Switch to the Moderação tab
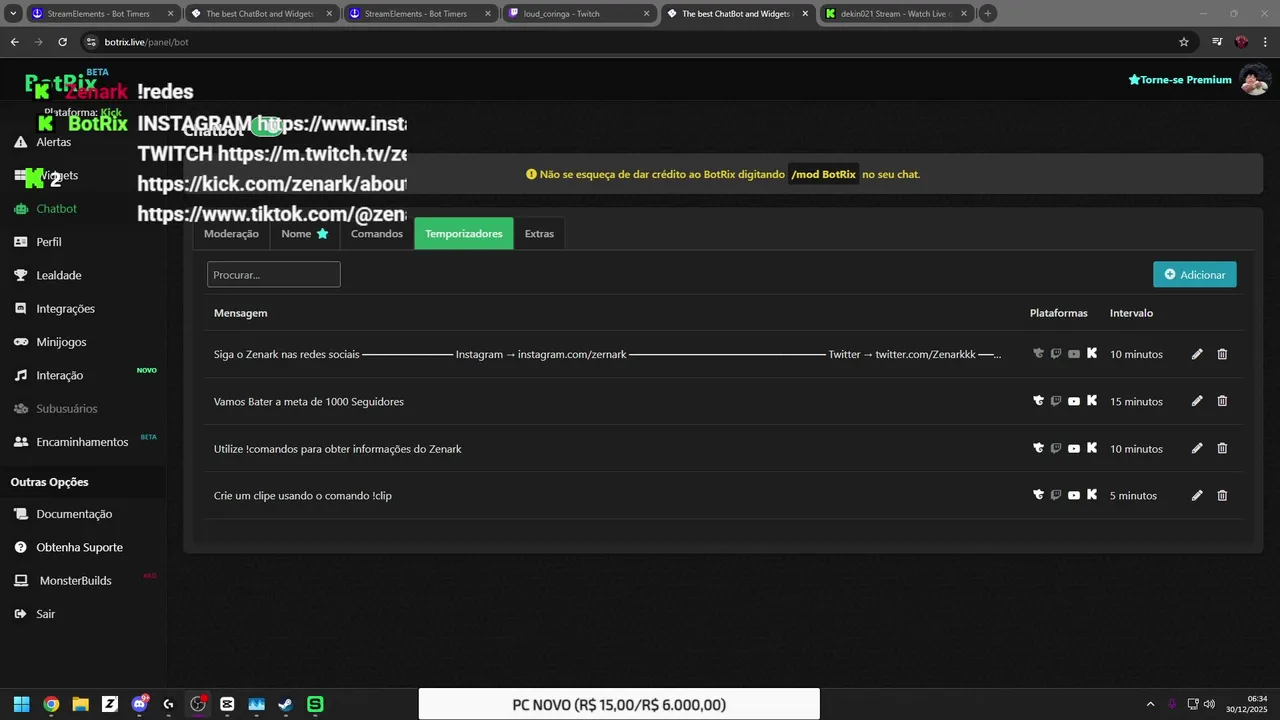The height and width of the screenshot is (720, 1280). [x=231, y=233]
